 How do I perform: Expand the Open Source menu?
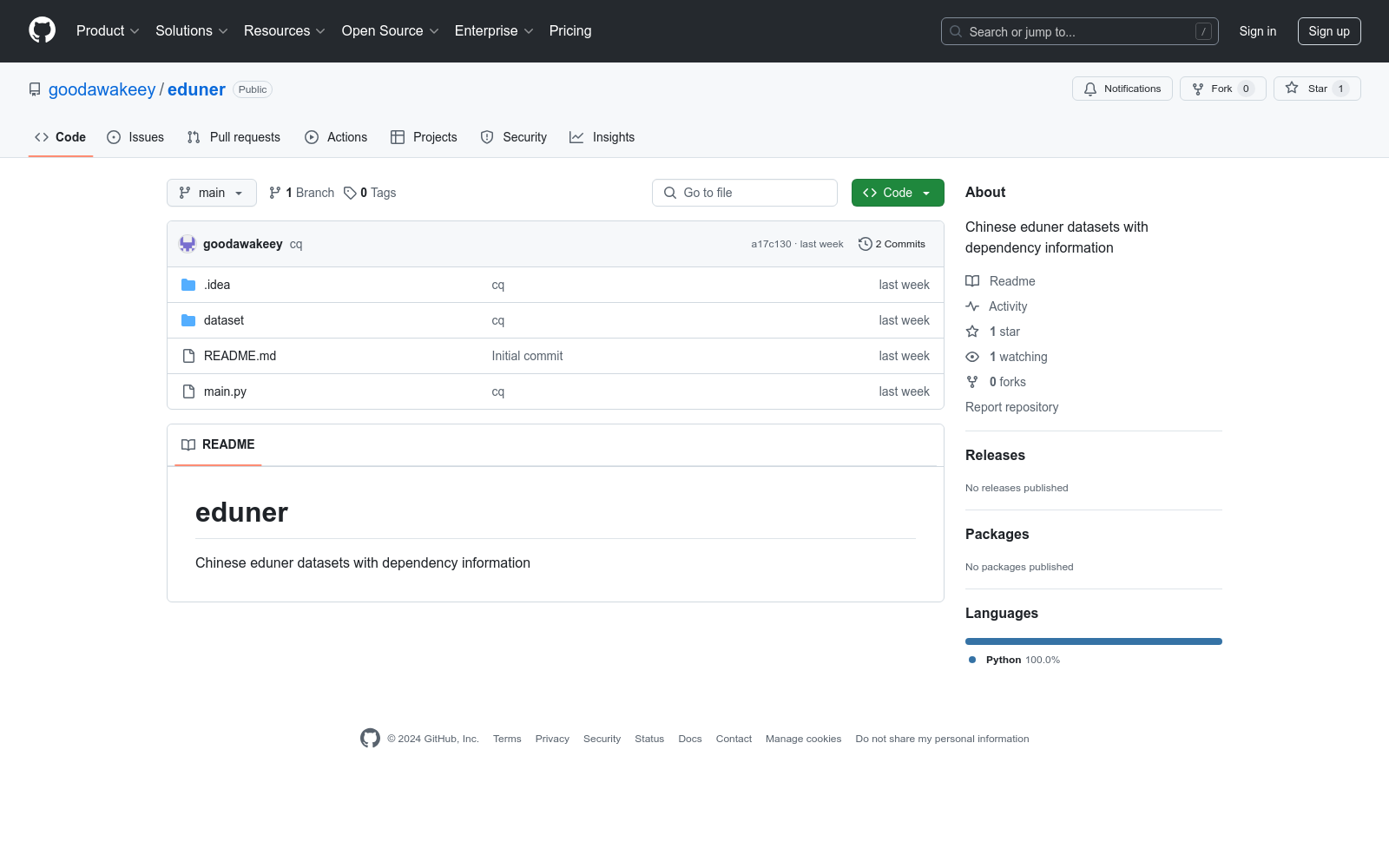(391, 31)
